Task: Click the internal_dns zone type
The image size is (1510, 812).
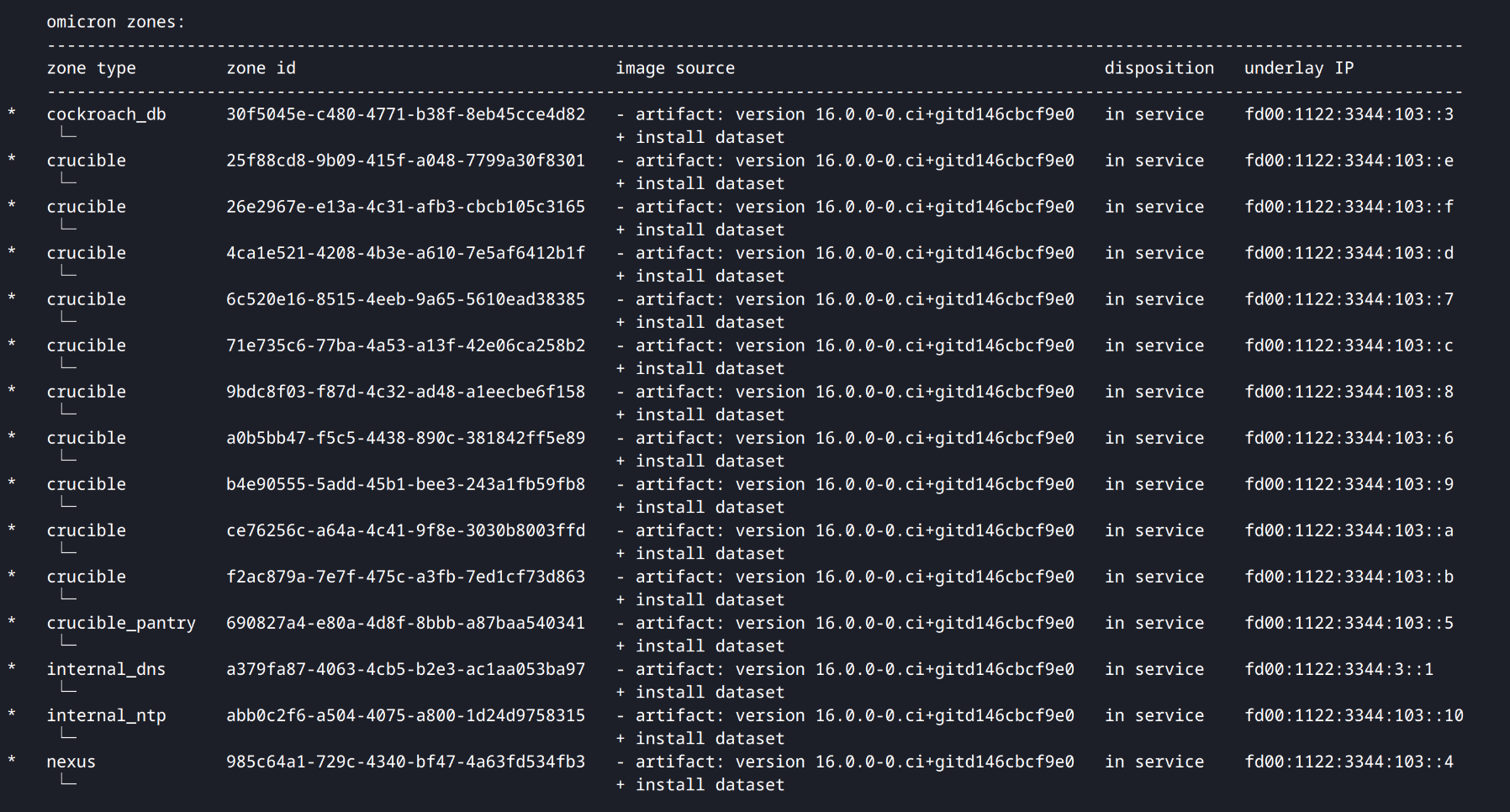Action: click(106, 669)
